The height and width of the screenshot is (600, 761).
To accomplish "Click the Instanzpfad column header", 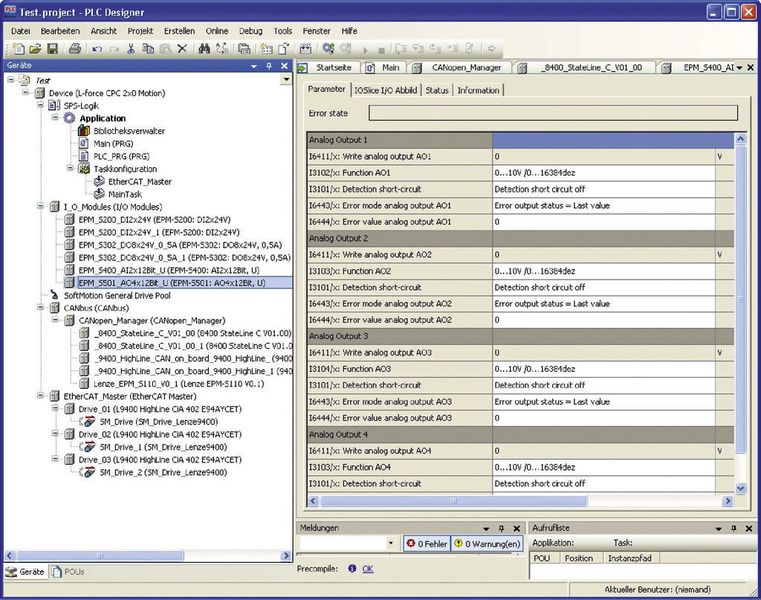I will (x=629, y=558).
